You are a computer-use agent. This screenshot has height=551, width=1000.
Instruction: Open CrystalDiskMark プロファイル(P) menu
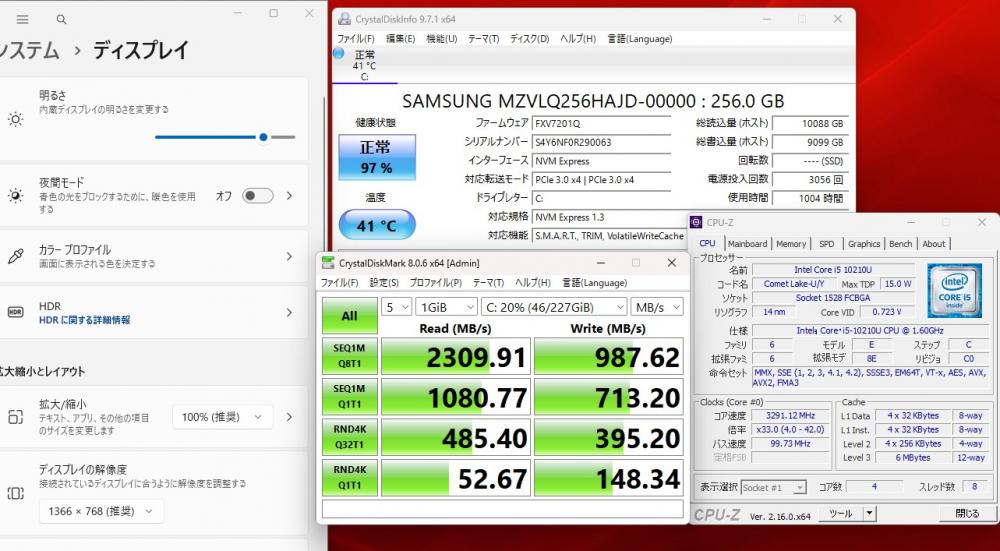[436, 283]
